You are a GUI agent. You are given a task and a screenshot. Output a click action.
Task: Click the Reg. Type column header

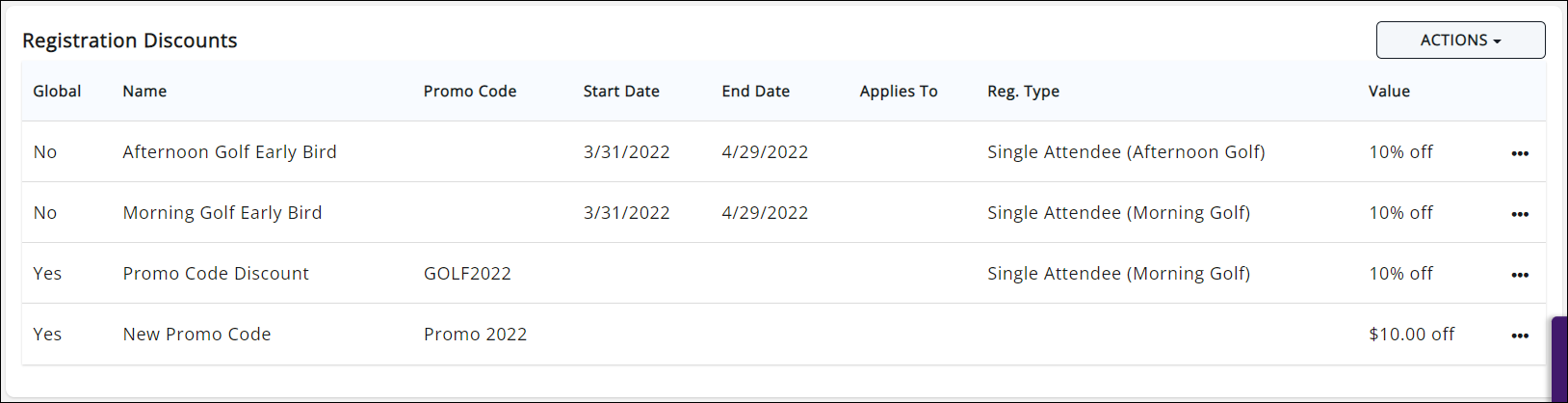click(x=1023, y=92)
